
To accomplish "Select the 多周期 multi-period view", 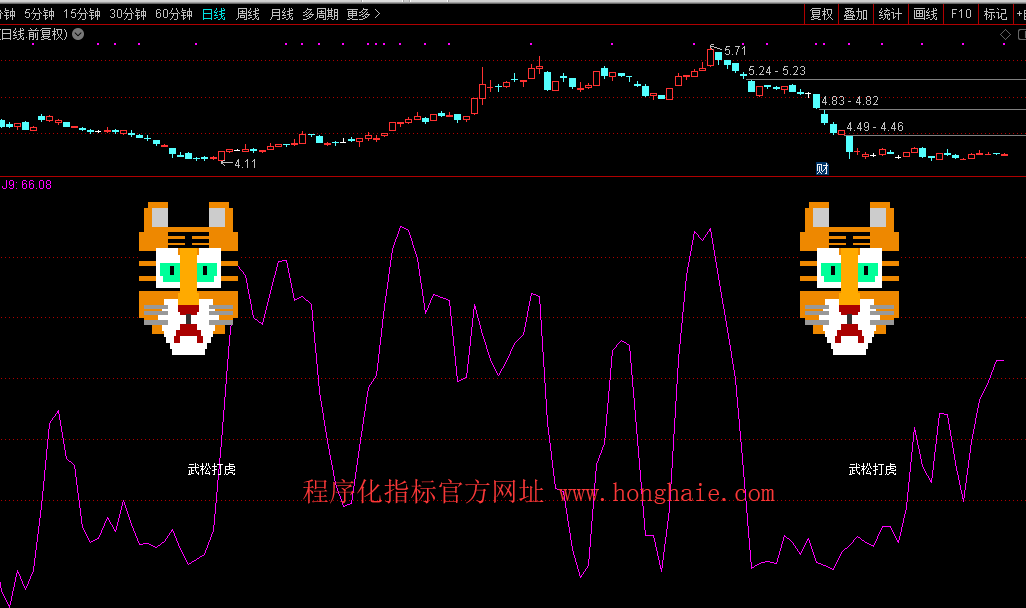I will click(320, 14).
